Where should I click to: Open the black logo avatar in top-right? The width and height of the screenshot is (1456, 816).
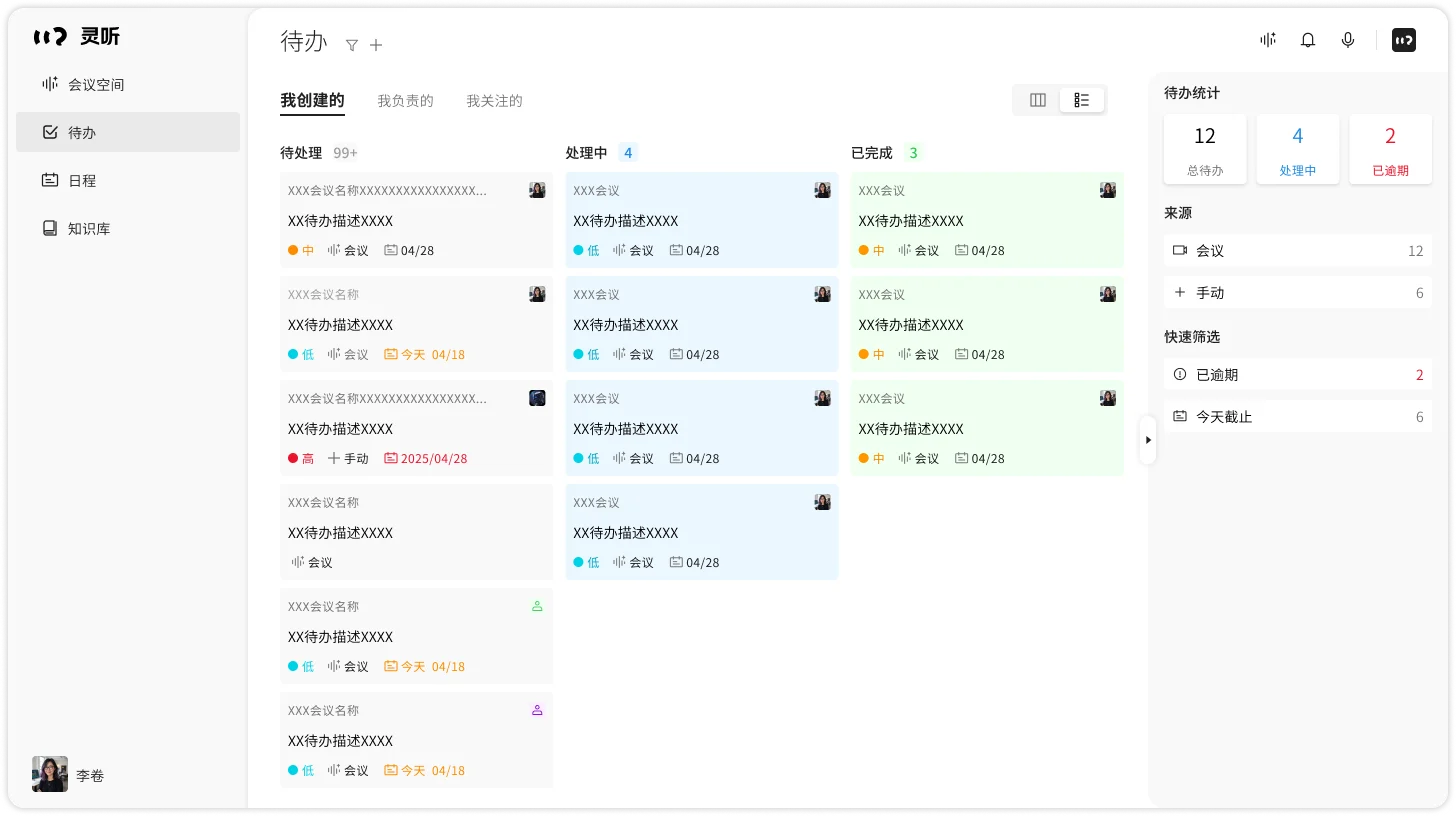[x=1404, y=40]
